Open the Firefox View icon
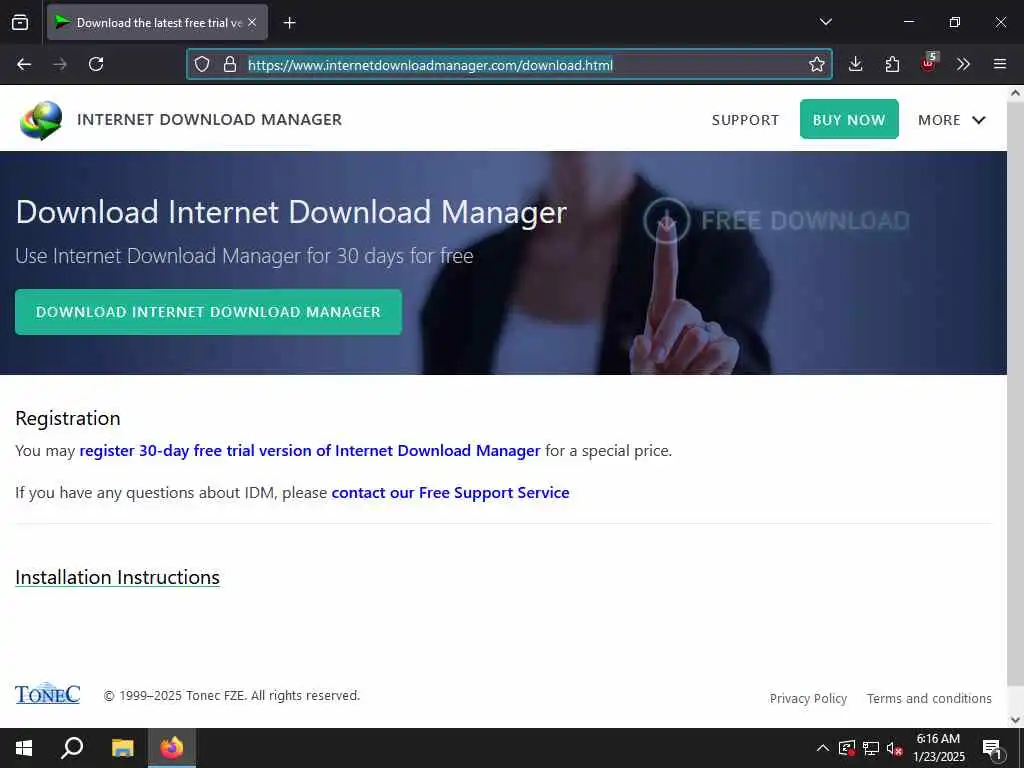The image size is (1024, 768). [20, 22]
